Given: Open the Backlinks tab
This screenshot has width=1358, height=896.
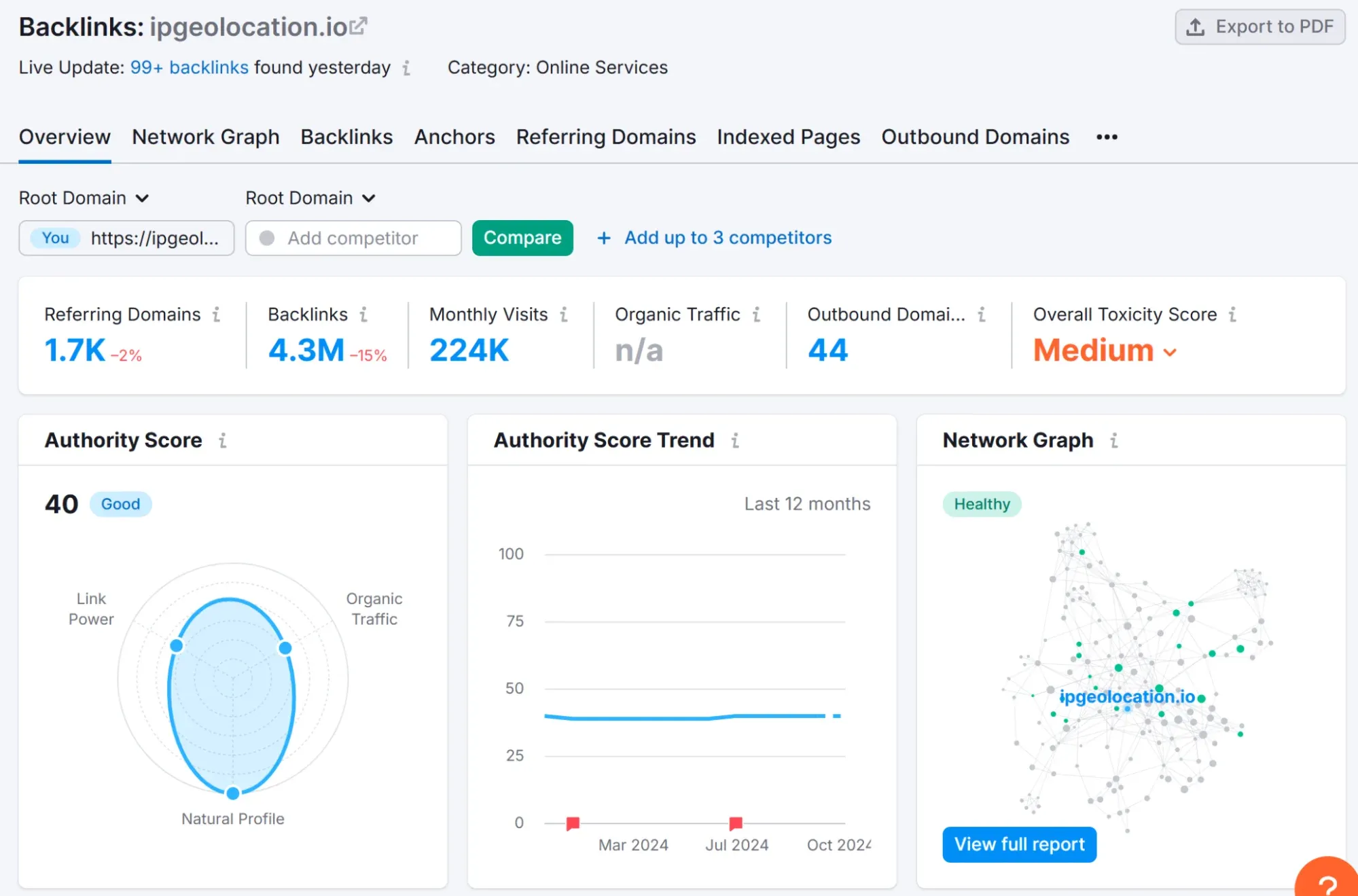Looking at the screenshot, I should (347, 137).
